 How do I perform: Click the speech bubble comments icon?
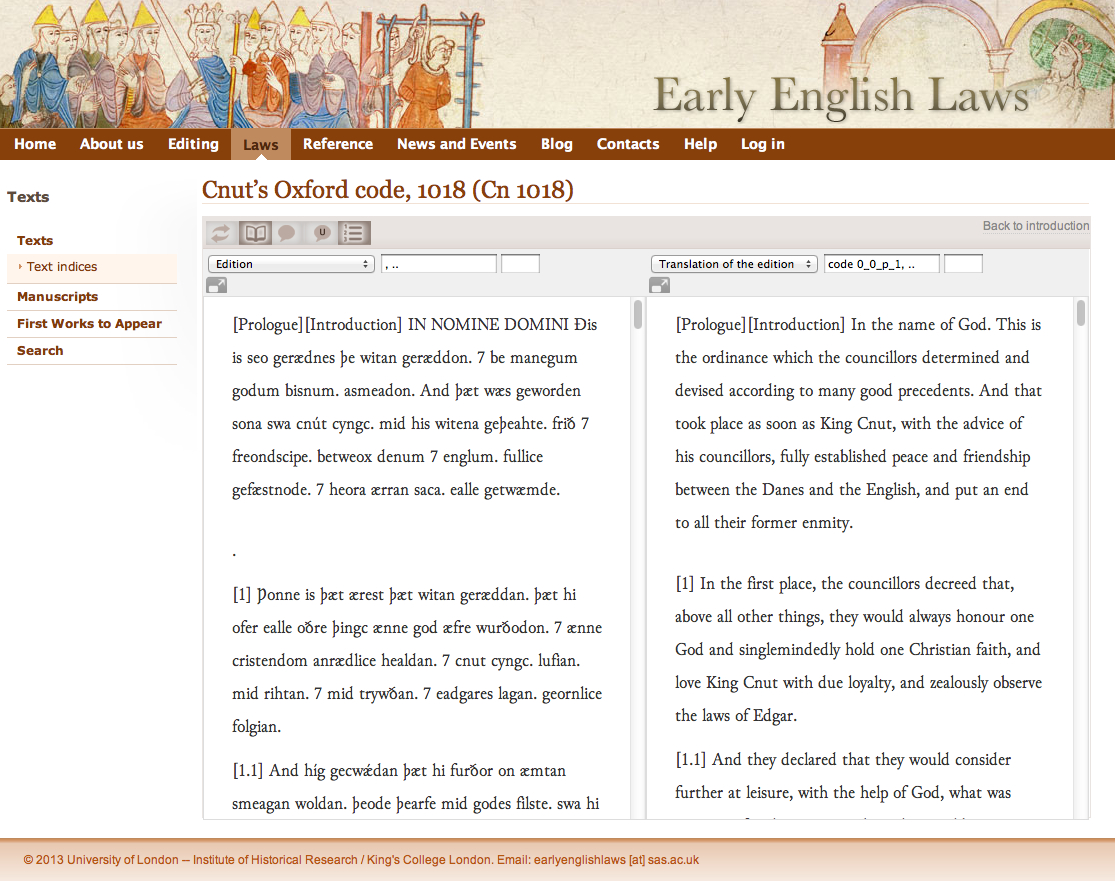click(x=287, y=233)
